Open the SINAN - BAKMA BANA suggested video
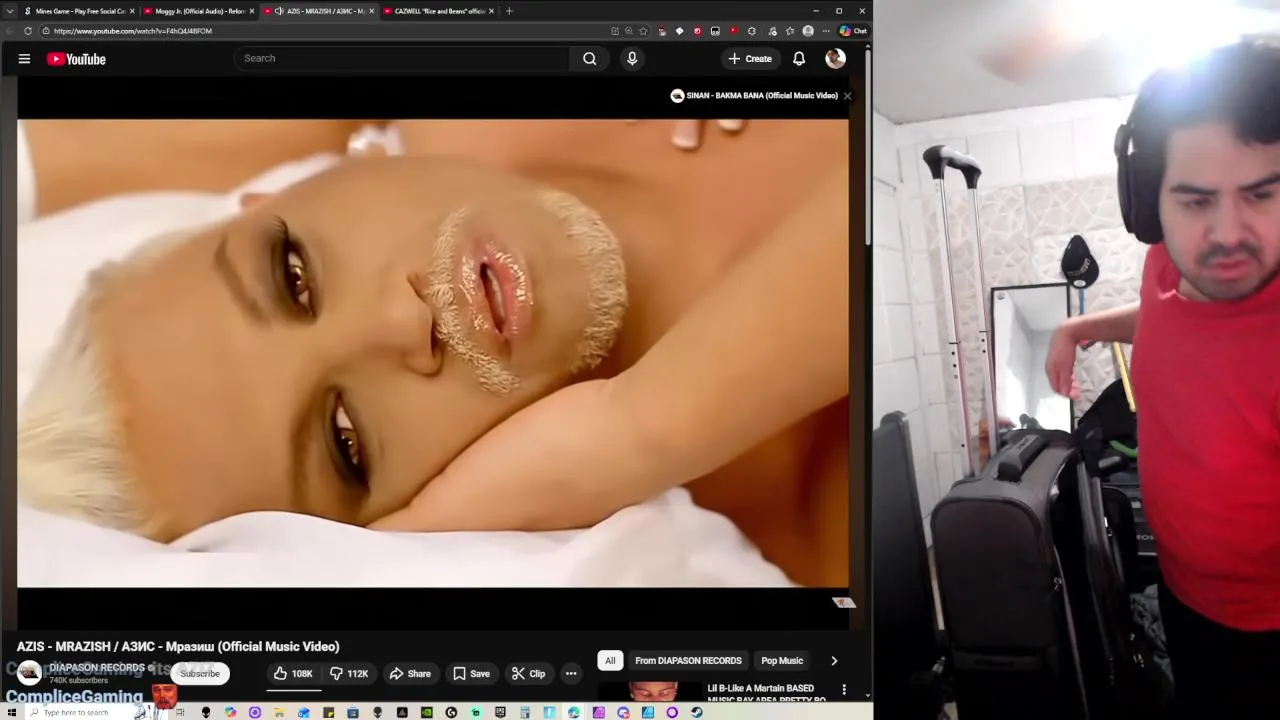The height and width of the screenshot is (720, 1280). pyautogui.click(x=754, y=96)
